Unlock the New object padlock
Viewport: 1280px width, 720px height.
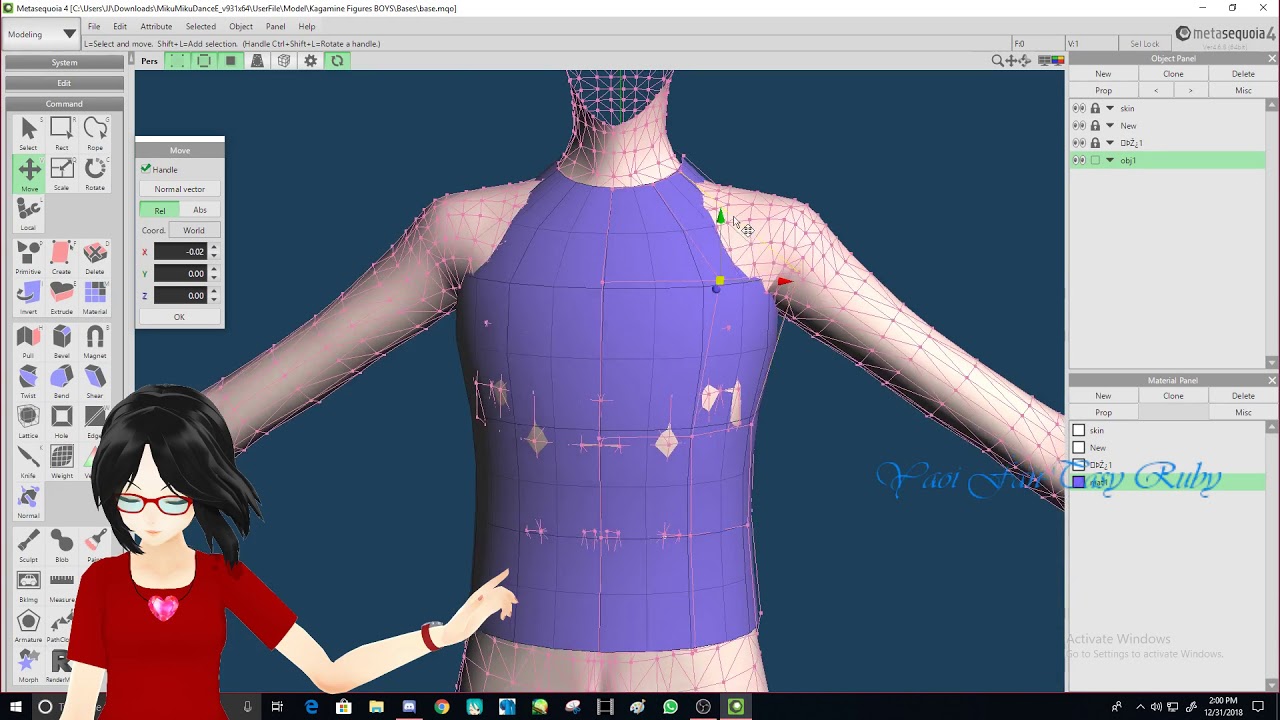[x=1095, y=125]
